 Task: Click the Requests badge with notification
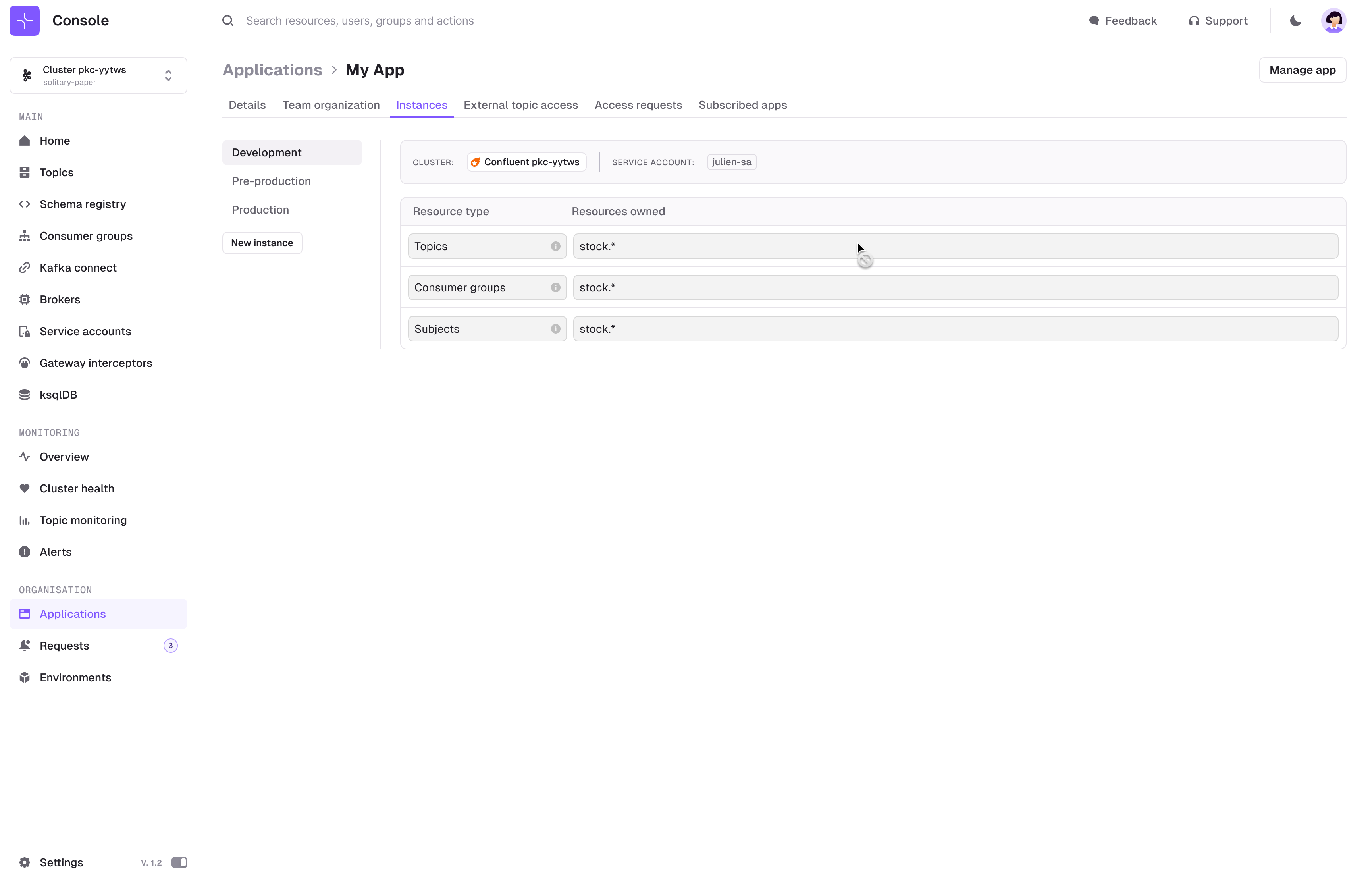170,645
